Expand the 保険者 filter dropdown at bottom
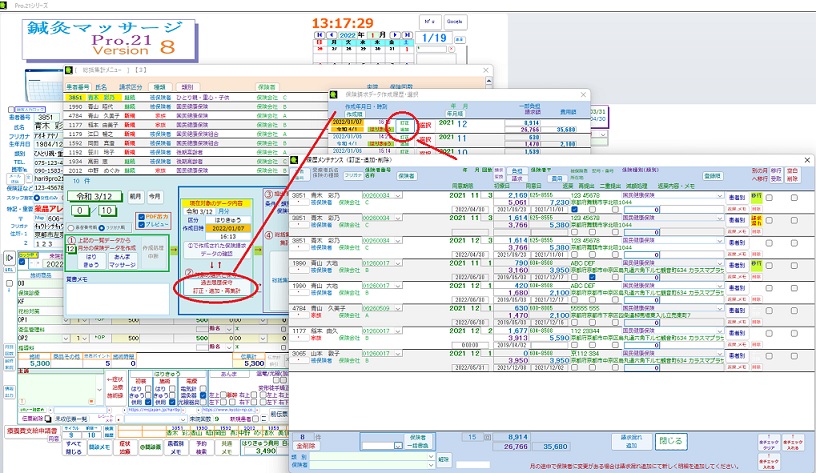Screen dimensions: 816x473 click(x=431, y=465)
